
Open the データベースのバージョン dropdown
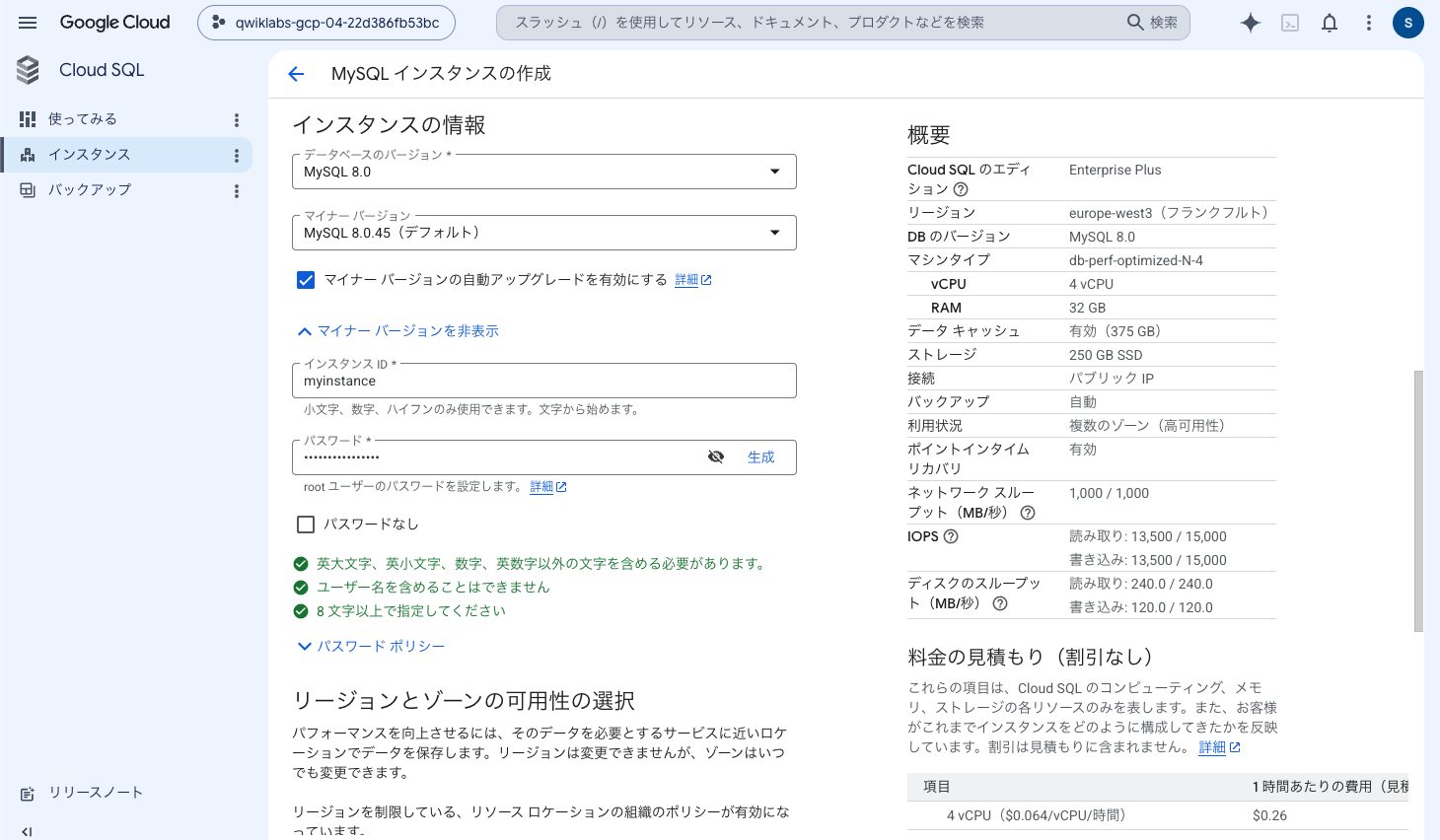(x=544, y=172)
